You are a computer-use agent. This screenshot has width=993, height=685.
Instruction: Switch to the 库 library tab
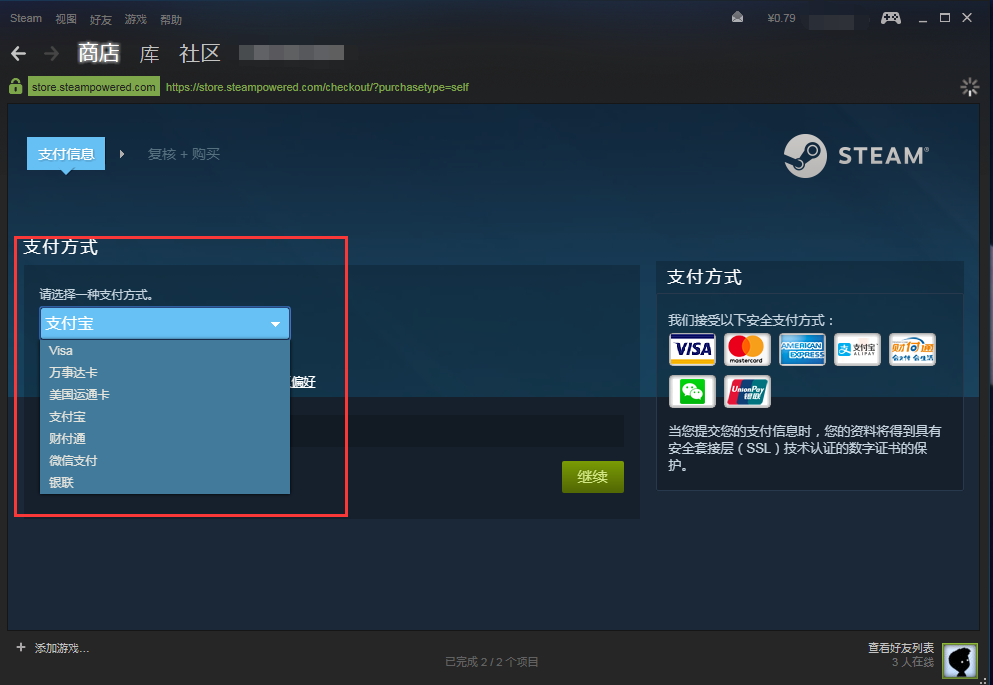[x=149, y=54]
